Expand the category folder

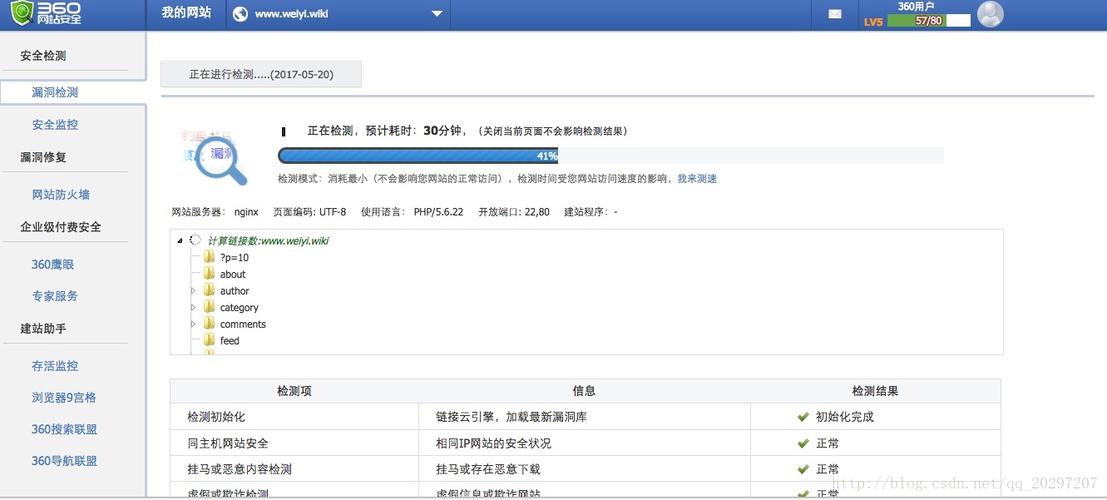193,307
